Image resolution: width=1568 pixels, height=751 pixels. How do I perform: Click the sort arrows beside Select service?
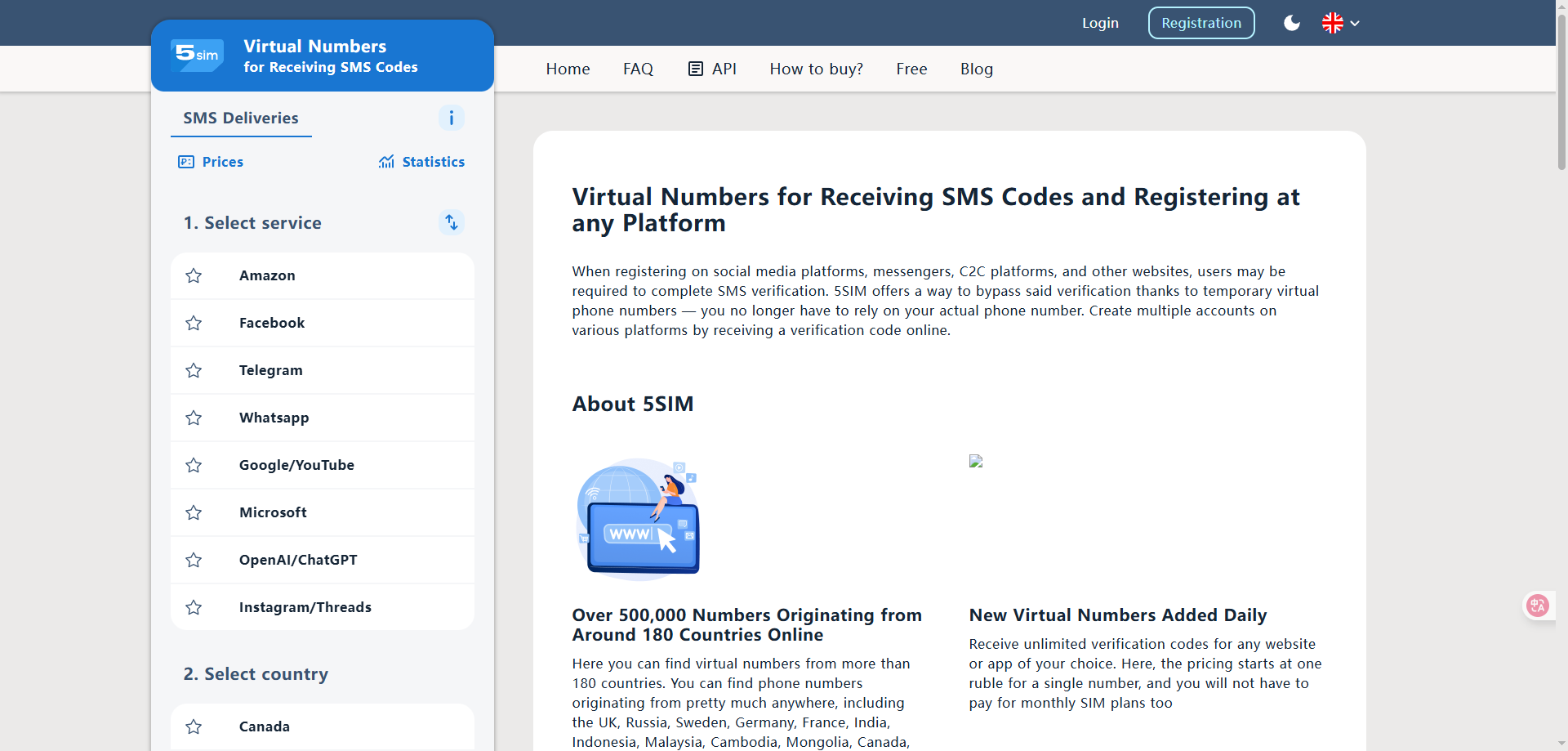point(451,222)
